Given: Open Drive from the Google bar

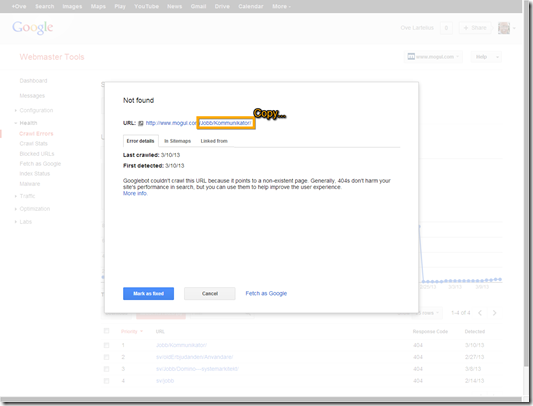Looking at the screenshot, I should coord(222,6).
